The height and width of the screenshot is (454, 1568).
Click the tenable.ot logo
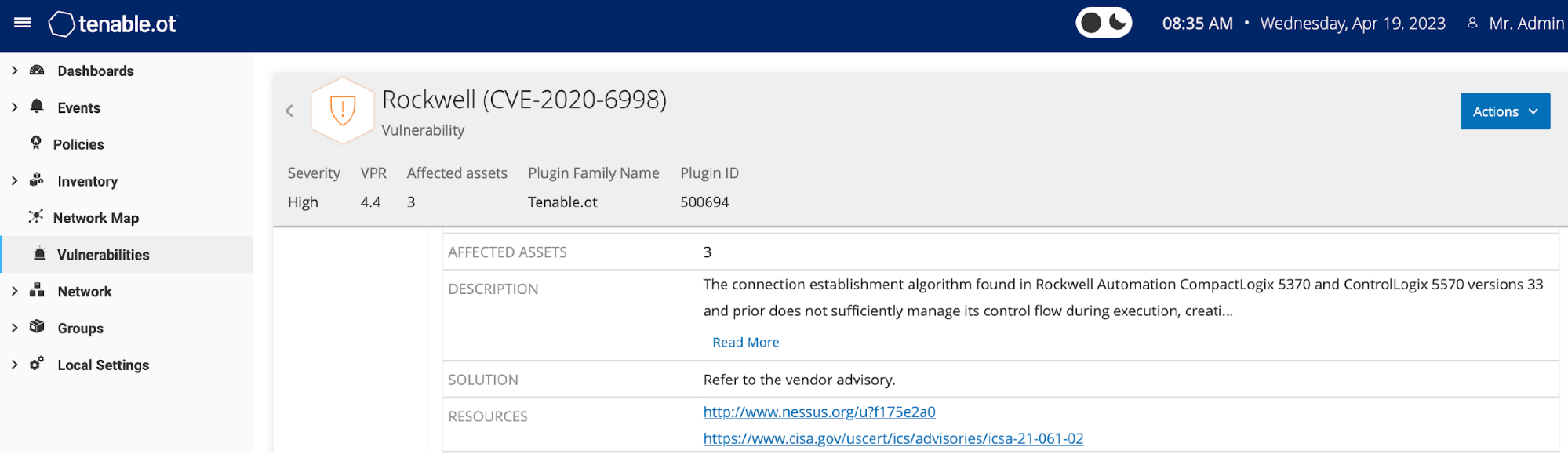[113, 24]
